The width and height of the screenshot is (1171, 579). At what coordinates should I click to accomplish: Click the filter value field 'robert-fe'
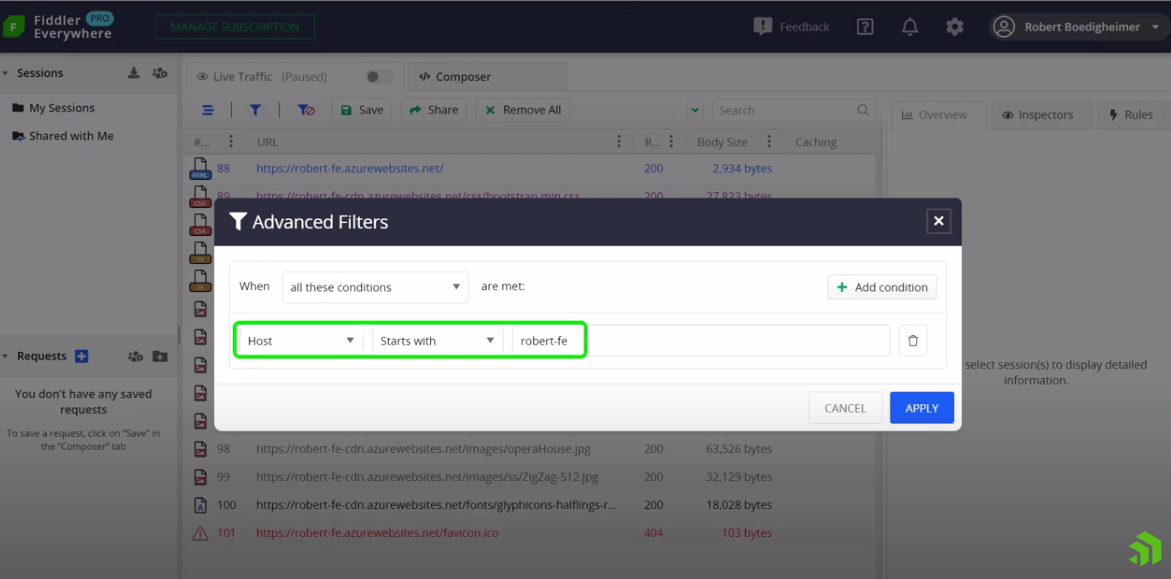[x=701, y=341]
